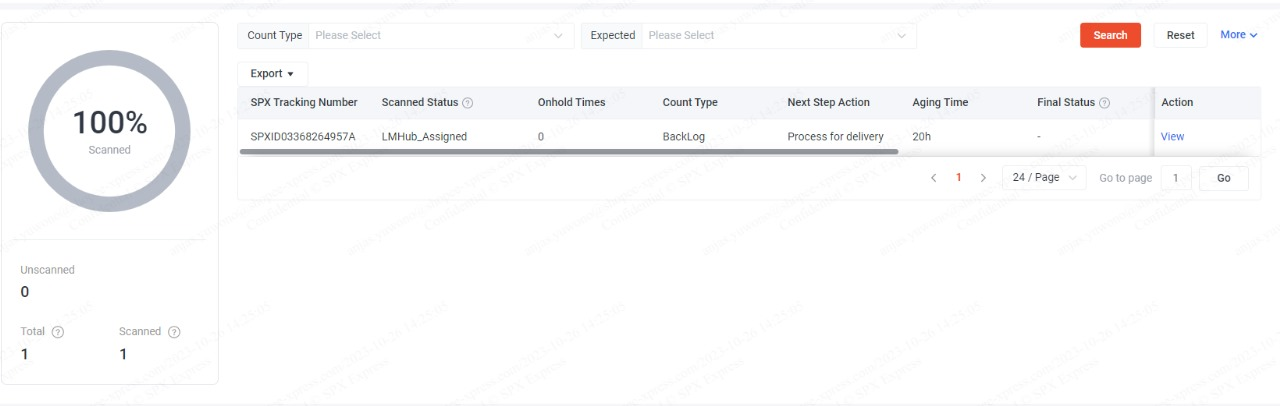
Task: Click help icon beside Final Status header
Action: [1104, 103]
